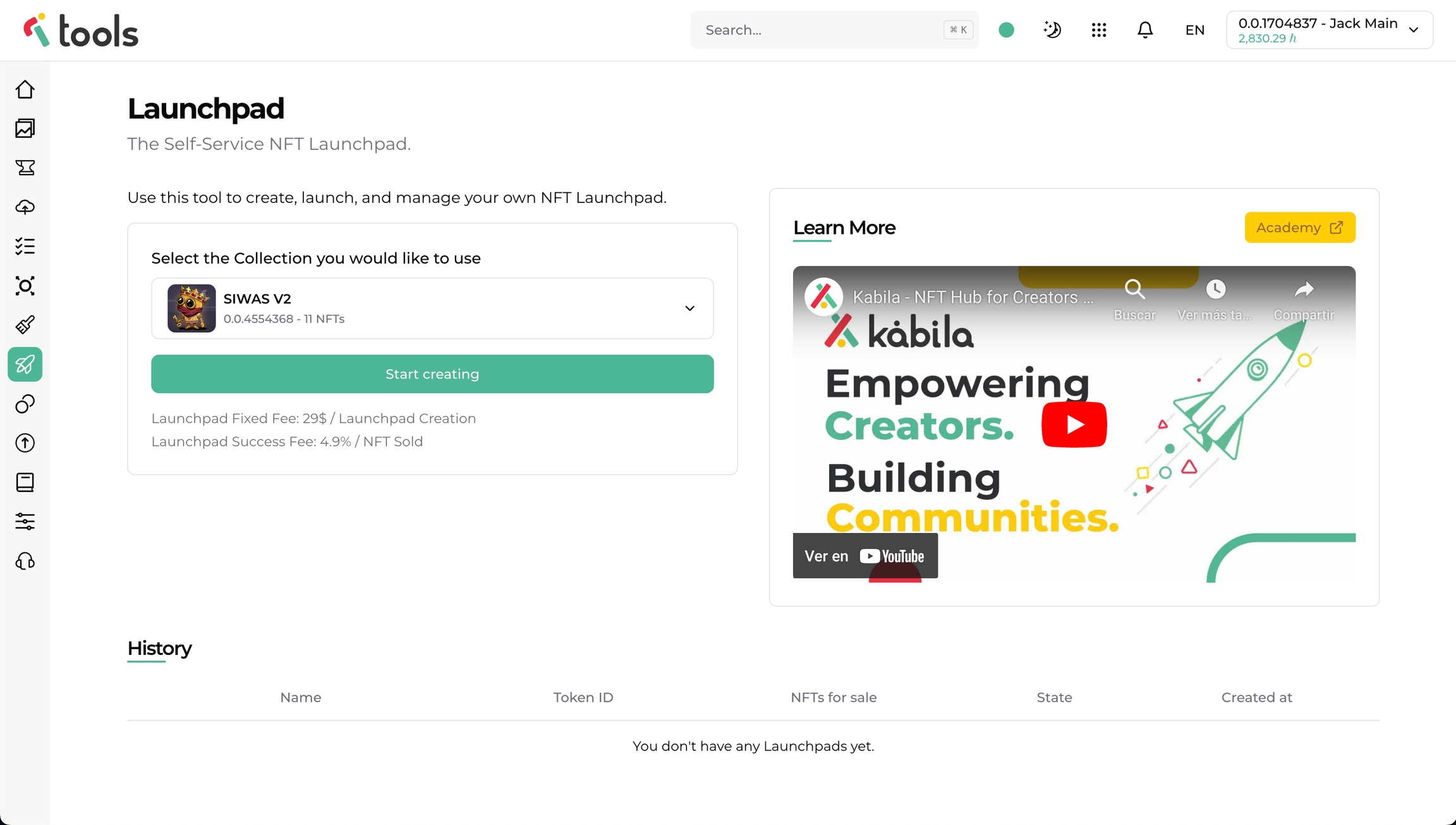Open the checklist sidebar icon
Screen dimensions: 1456x825
[25, 247]
